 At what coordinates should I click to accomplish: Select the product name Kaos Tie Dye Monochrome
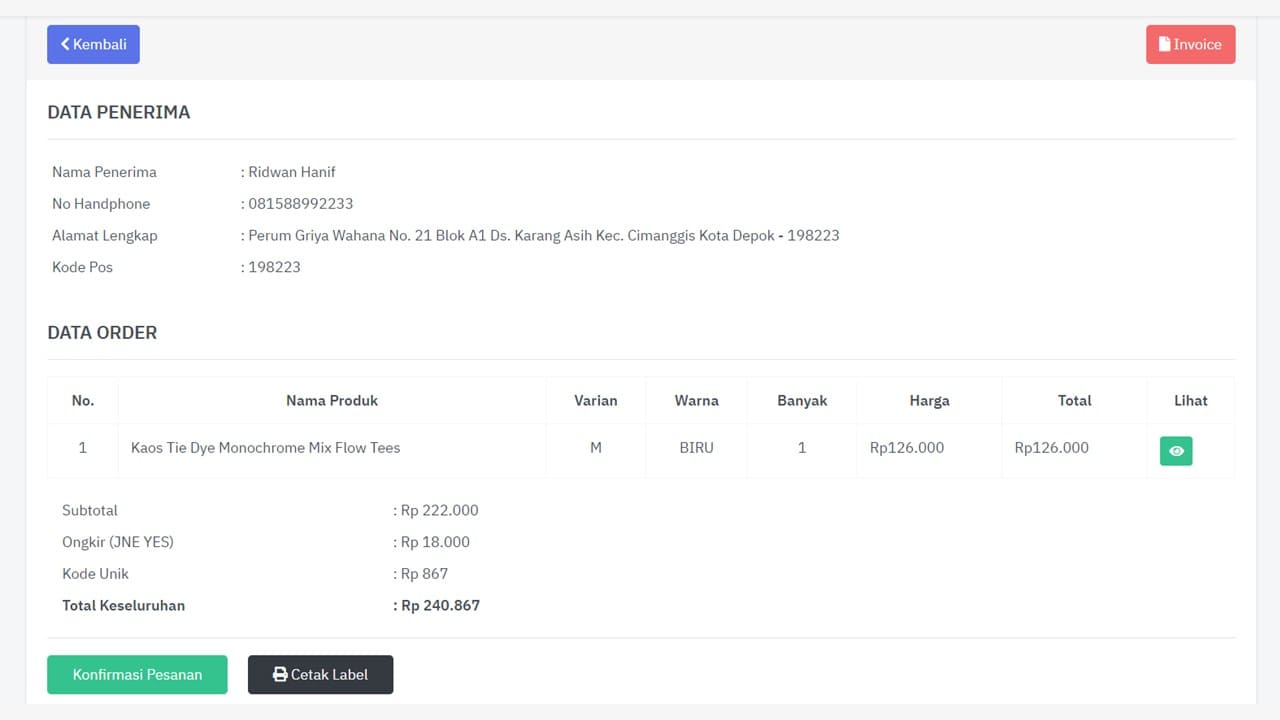point(265,448)
